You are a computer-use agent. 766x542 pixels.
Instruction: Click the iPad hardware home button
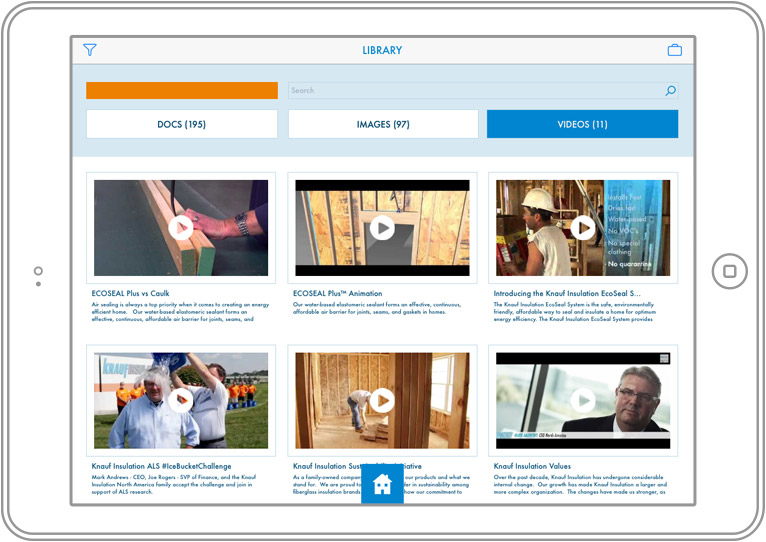coord(729,271)
